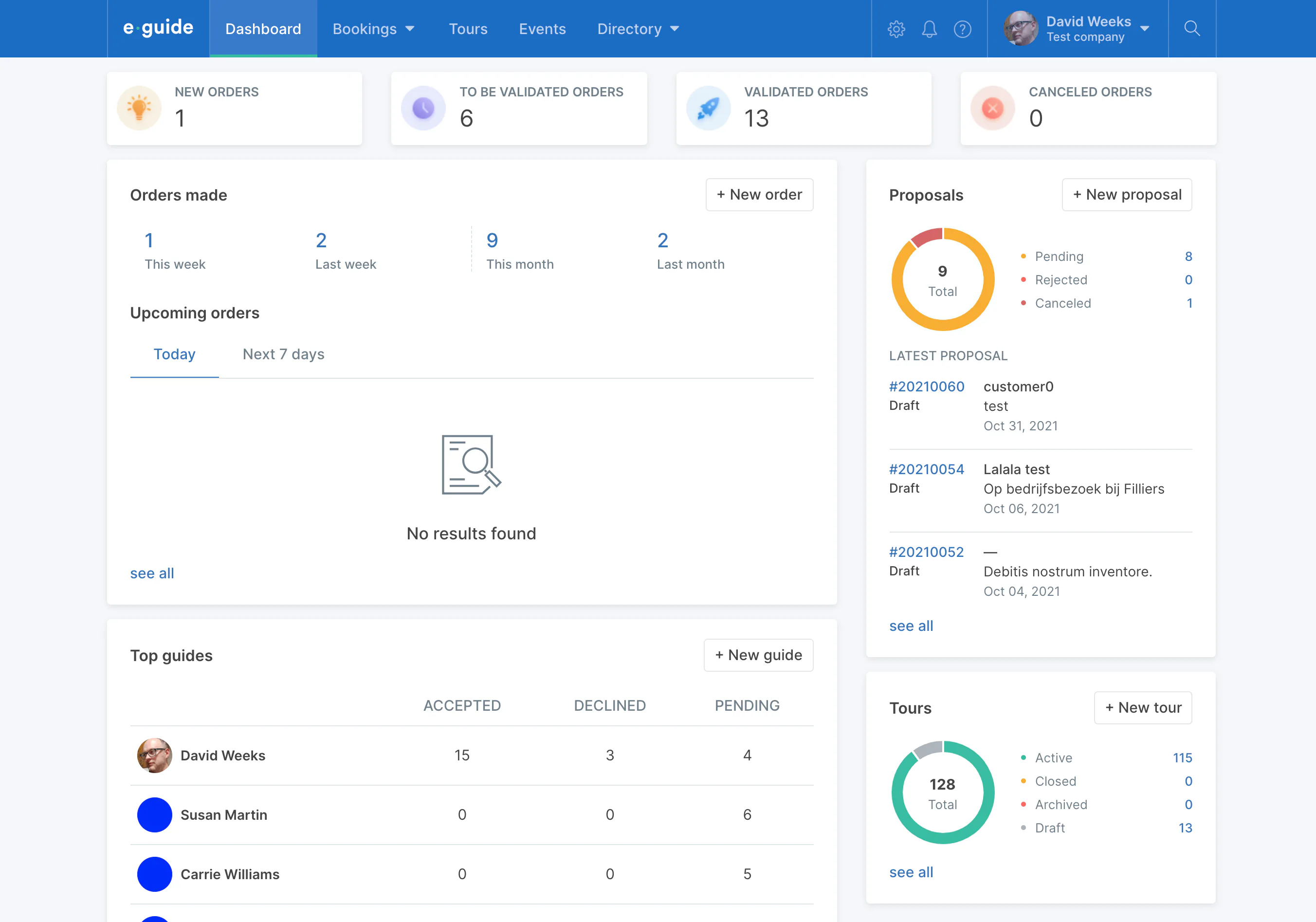This screenshot has height=922, width=1316.
Task: Click see all under Tours
Action: click(911, 872)
